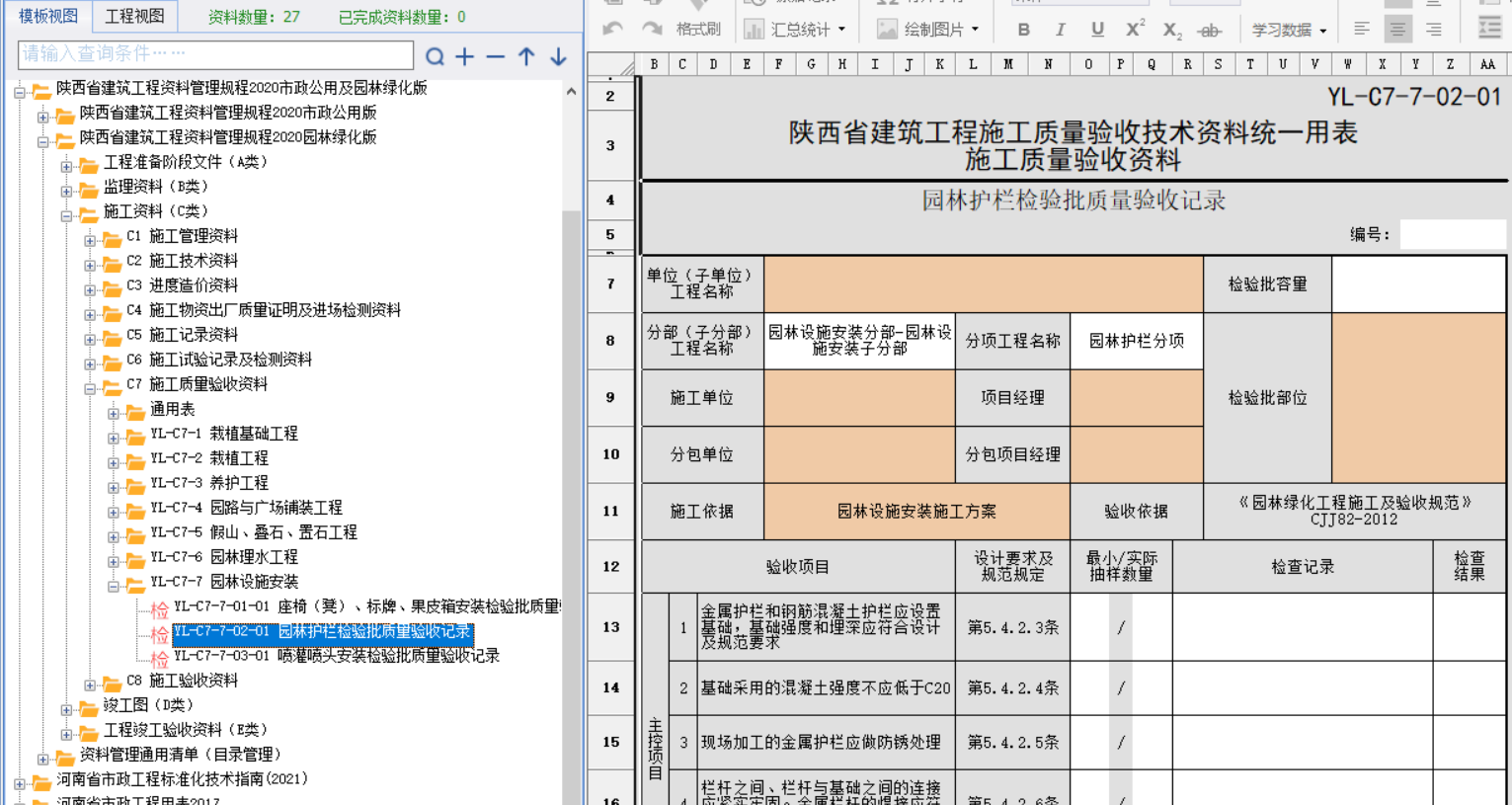Click the down arrow icon above the tree

(x=558, y=57)
